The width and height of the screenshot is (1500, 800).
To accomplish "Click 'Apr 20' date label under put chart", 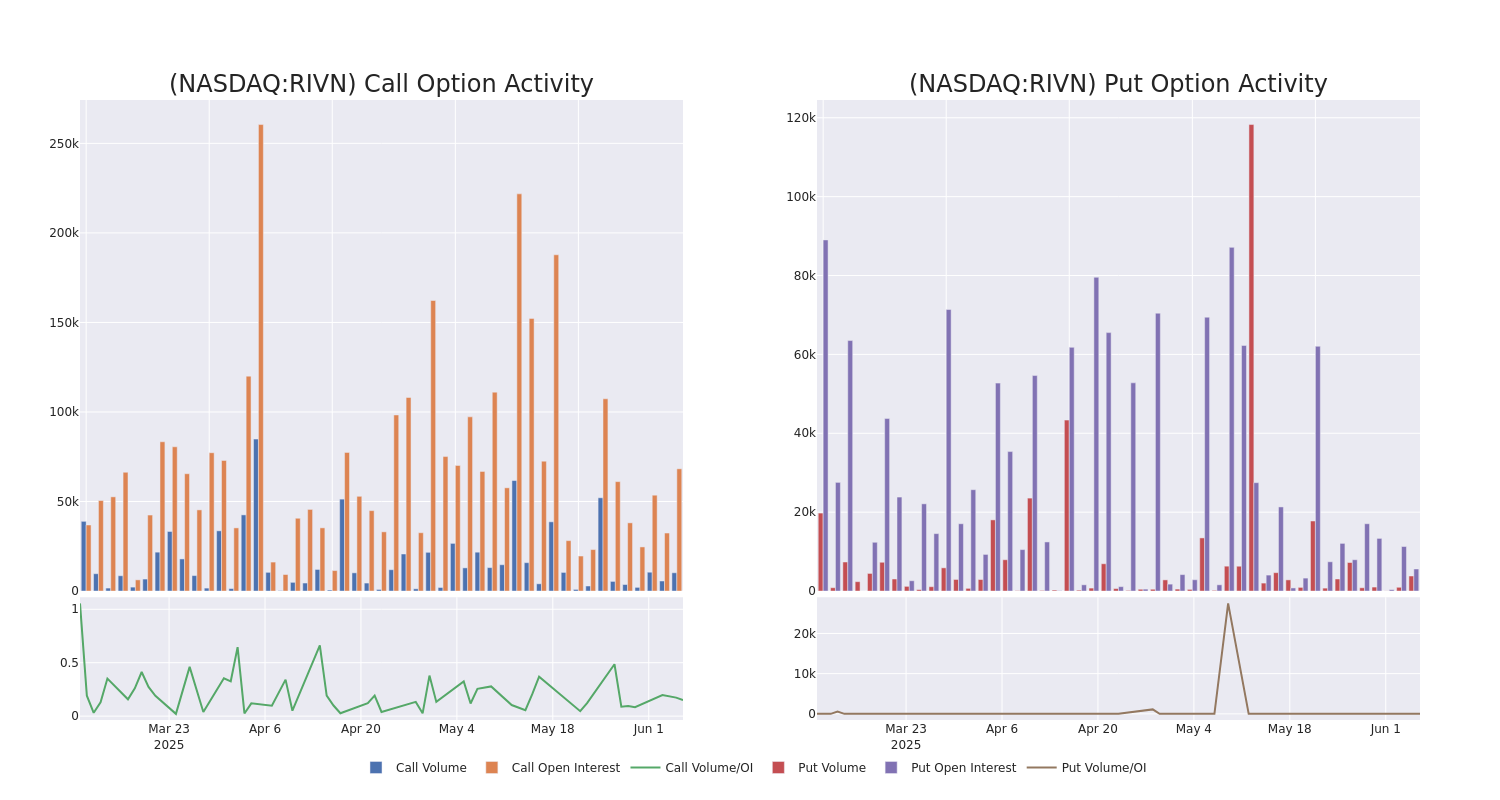I will (x=1098, y=729).
